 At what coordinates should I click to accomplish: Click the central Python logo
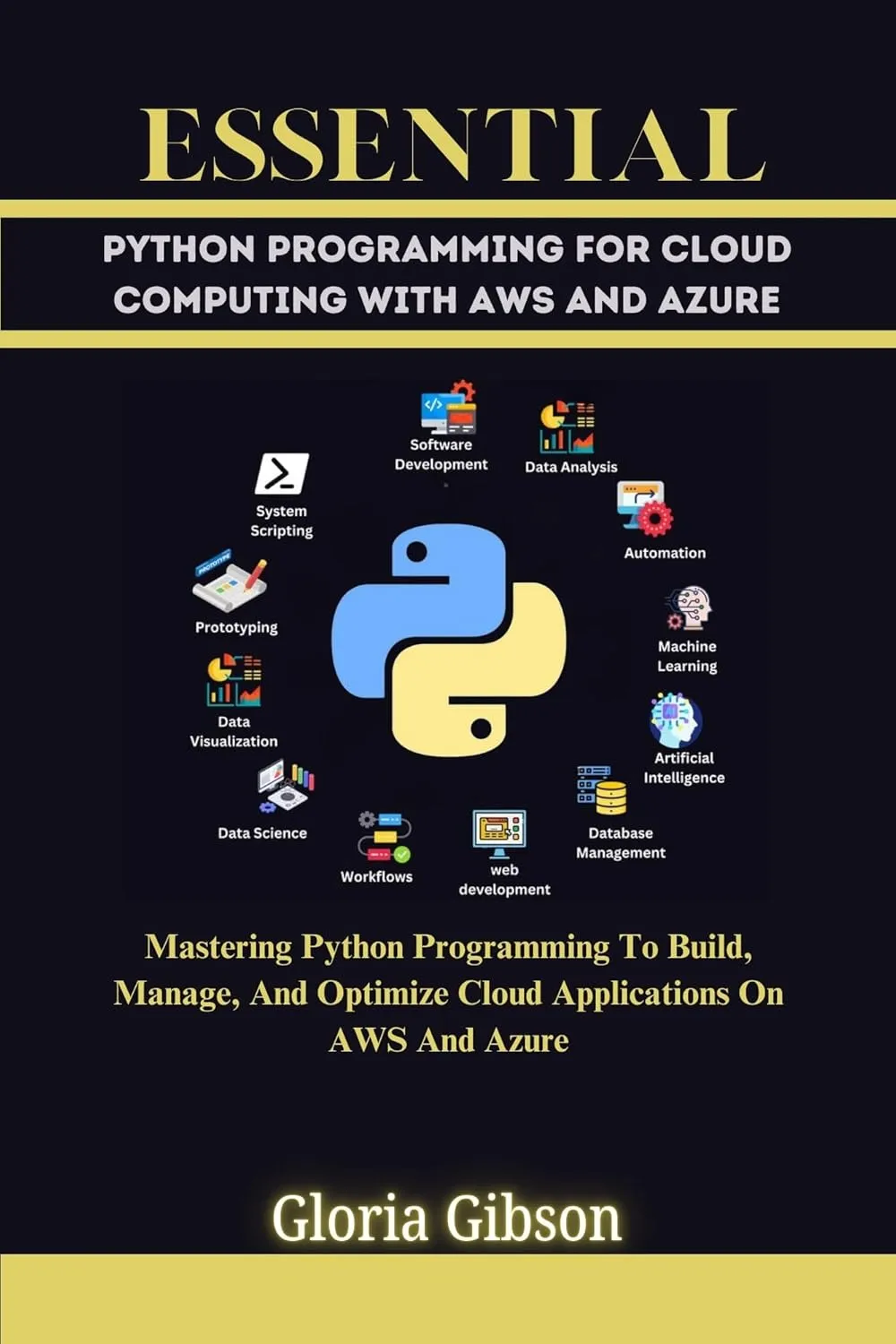tap(449, 640)
